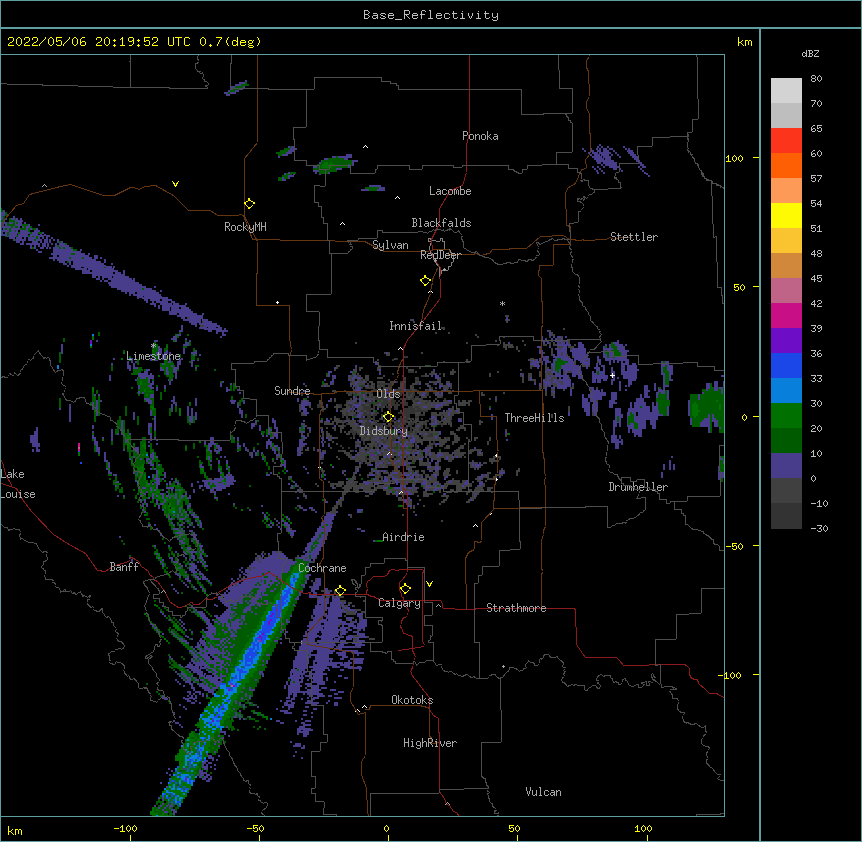Click the 0 km x-axis tick label
The height and width of the screenshot is (842, 862).
(x=386, y=828)
